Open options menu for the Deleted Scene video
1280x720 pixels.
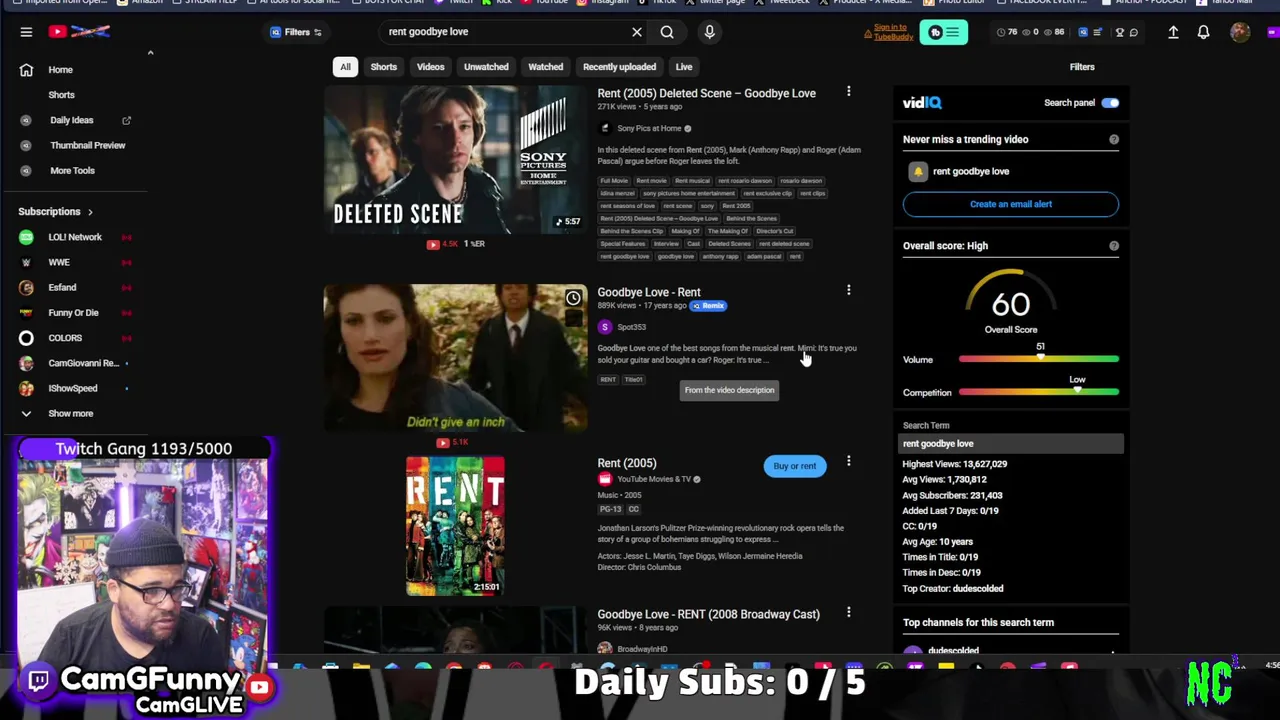pyautogui.click(x=849, y=92)
